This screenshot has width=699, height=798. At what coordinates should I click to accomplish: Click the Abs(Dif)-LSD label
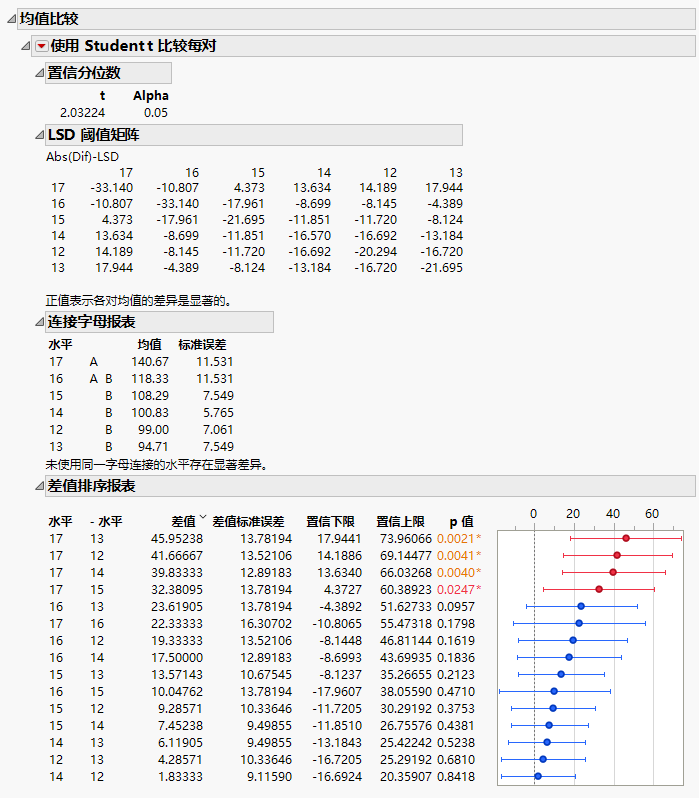click(x=82, y=156)
